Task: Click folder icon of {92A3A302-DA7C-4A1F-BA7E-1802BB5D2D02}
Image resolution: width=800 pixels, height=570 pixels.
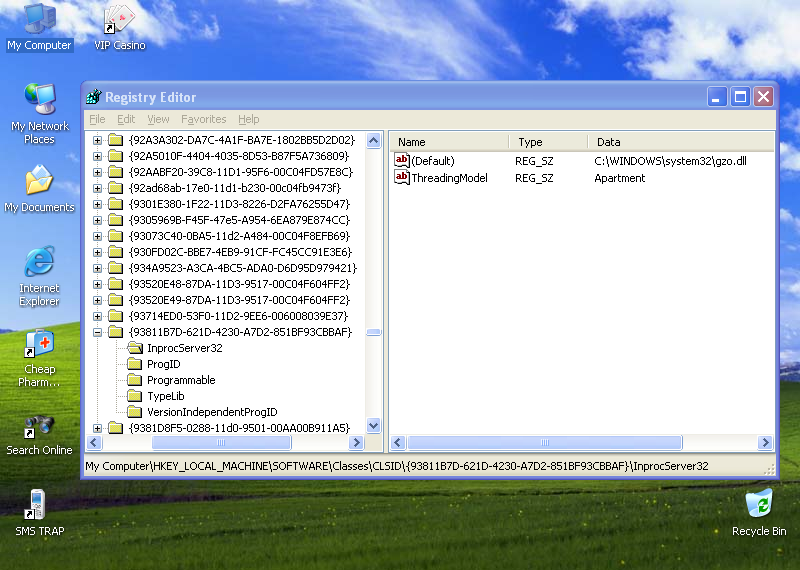Action: (x=116, y=140)
